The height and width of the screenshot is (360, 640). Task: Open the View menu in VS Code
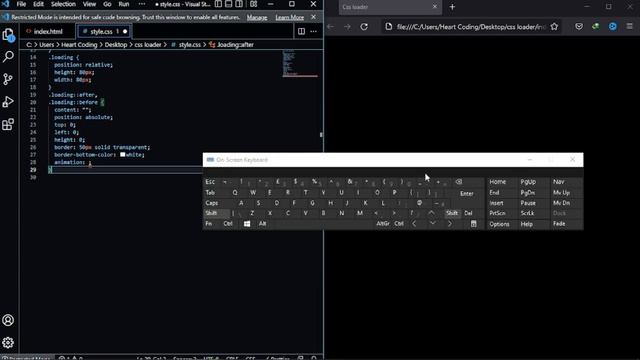click(x=89, y=4)
